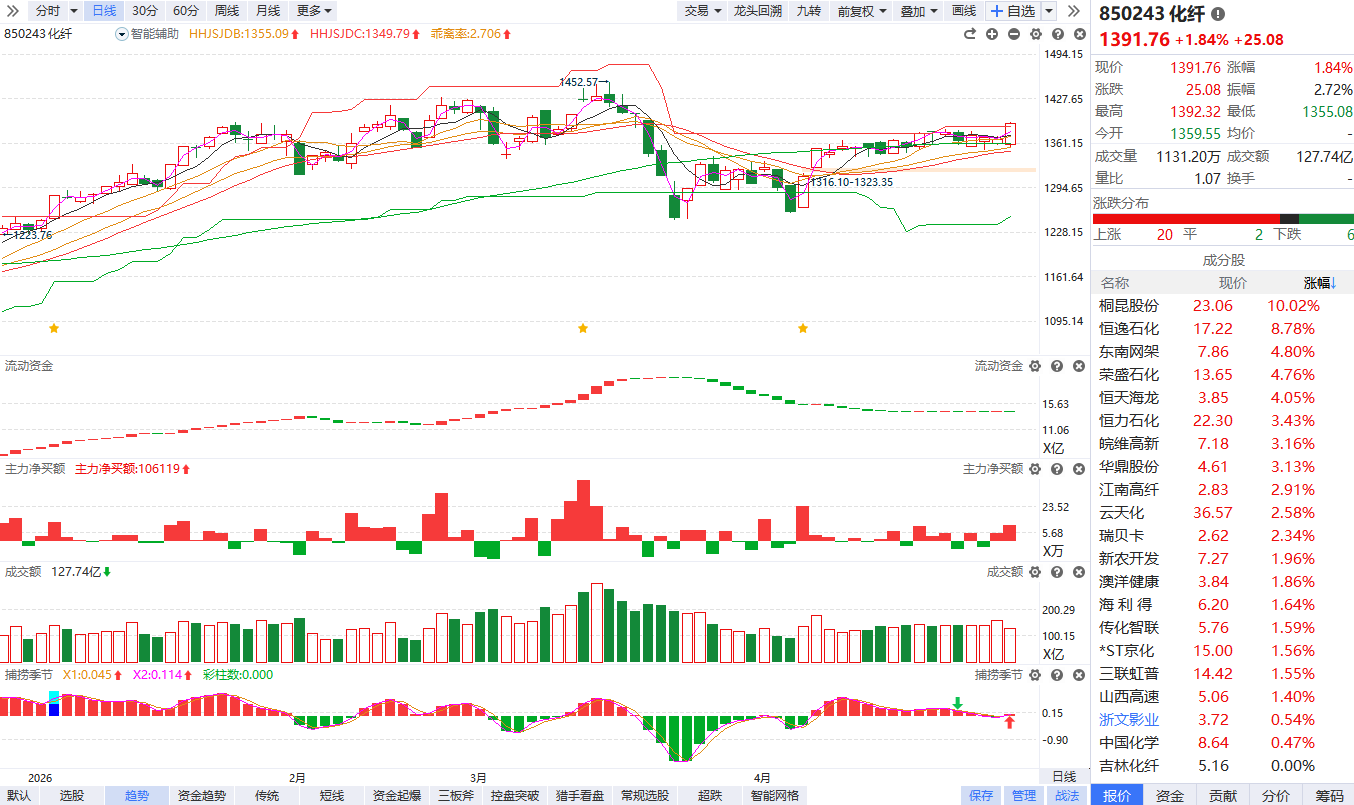
Task: Toggle 九转 indicator on chart
Action: click(x=808, y=11)
